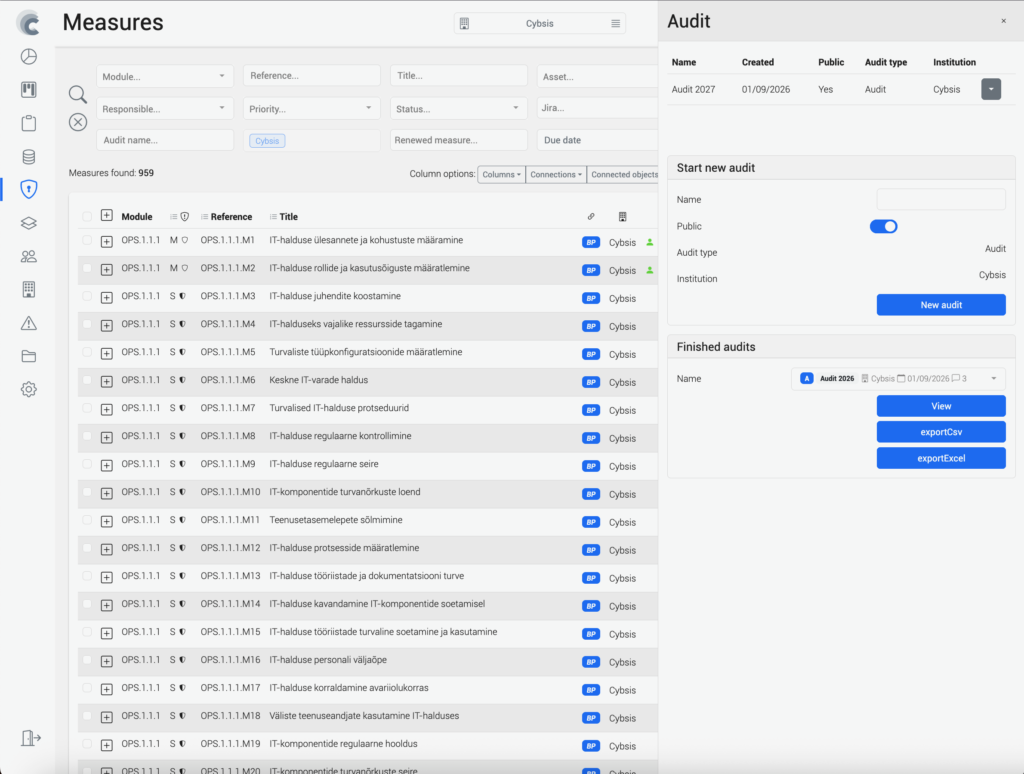Click the warning triangle sidebar icon
The image size is (1024, 774).
pos(29,322)
